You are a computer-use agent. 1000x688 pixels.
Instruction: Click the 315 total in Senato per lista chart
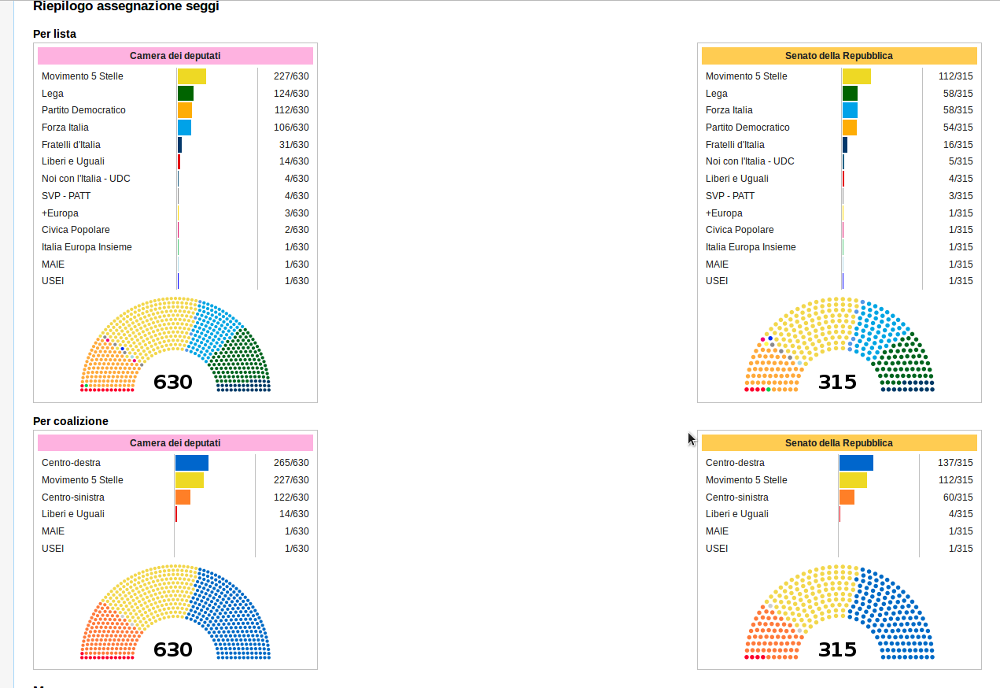838,382
